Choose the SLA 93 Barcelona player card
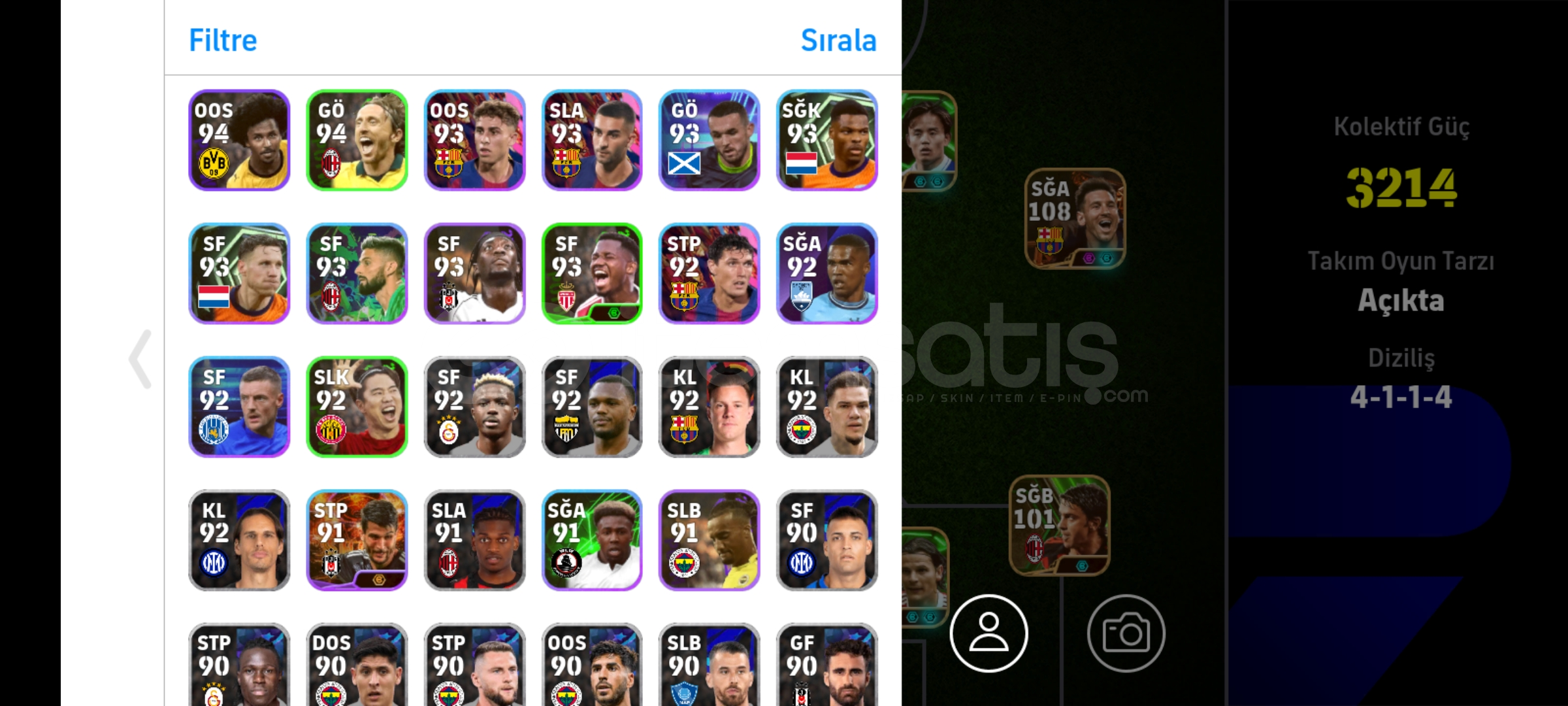1568x706 pixels. point(592,140)
